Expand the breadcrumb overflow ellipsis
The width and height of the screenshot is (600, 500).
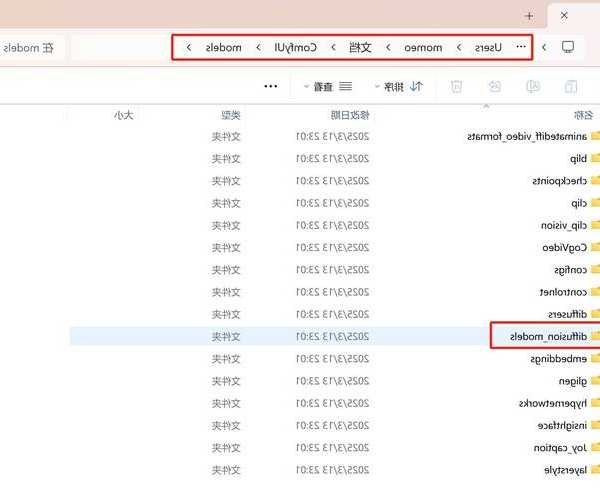[520, 47]
